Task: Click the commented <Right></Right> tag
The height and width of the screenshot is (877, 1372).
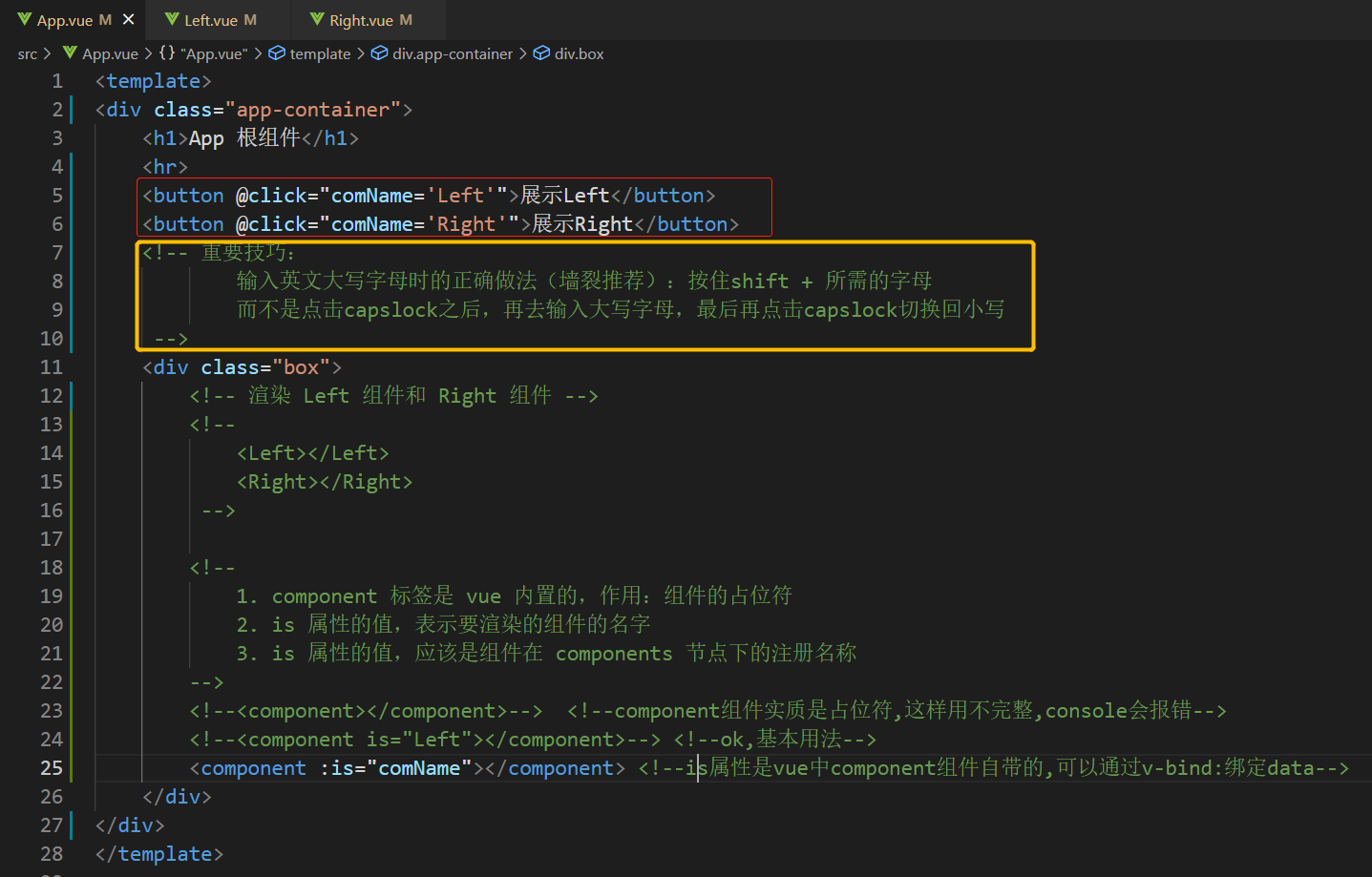Action: click(x=325, y=482)
